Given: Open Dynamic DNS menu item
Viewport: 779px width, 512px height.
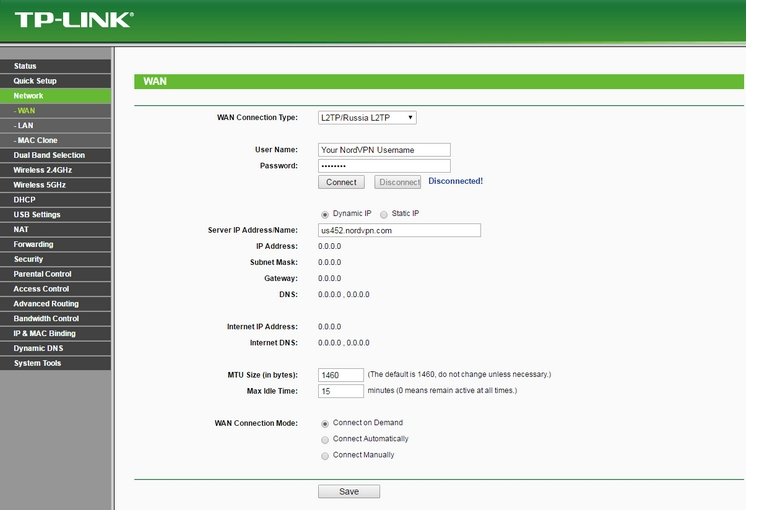Looking at the screenshot, I should pos(55,349).
